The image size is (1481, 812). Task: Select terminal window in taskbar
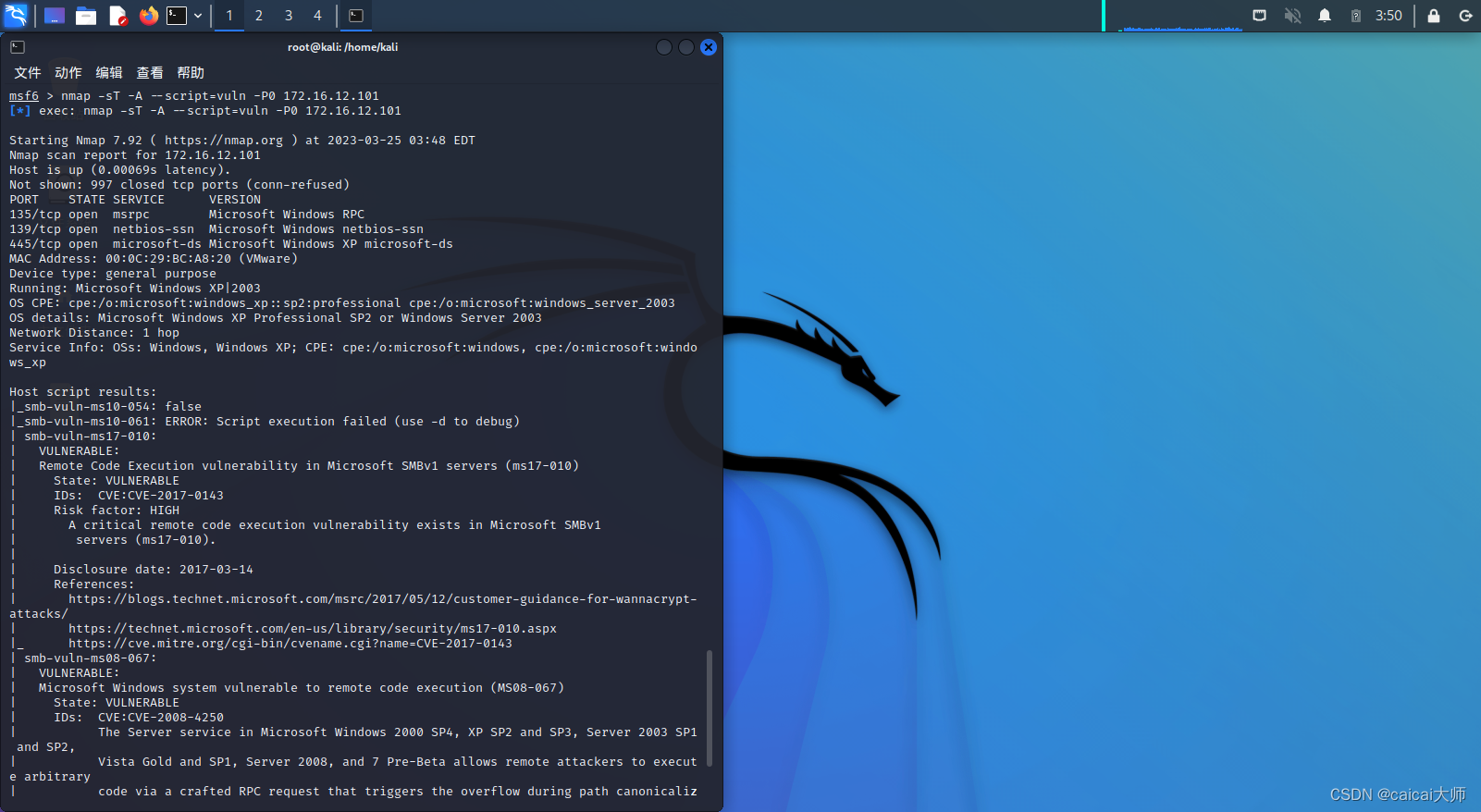click(356, 16)
